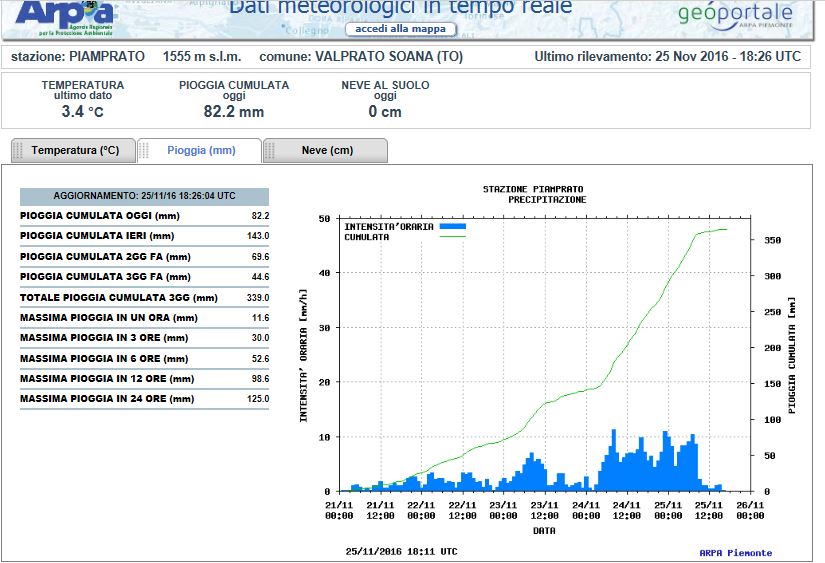Image resolution: width=825 pixels, height=563 pixels.
Task: Select the Pioggia (mm) tab
Action: [199, 150]
